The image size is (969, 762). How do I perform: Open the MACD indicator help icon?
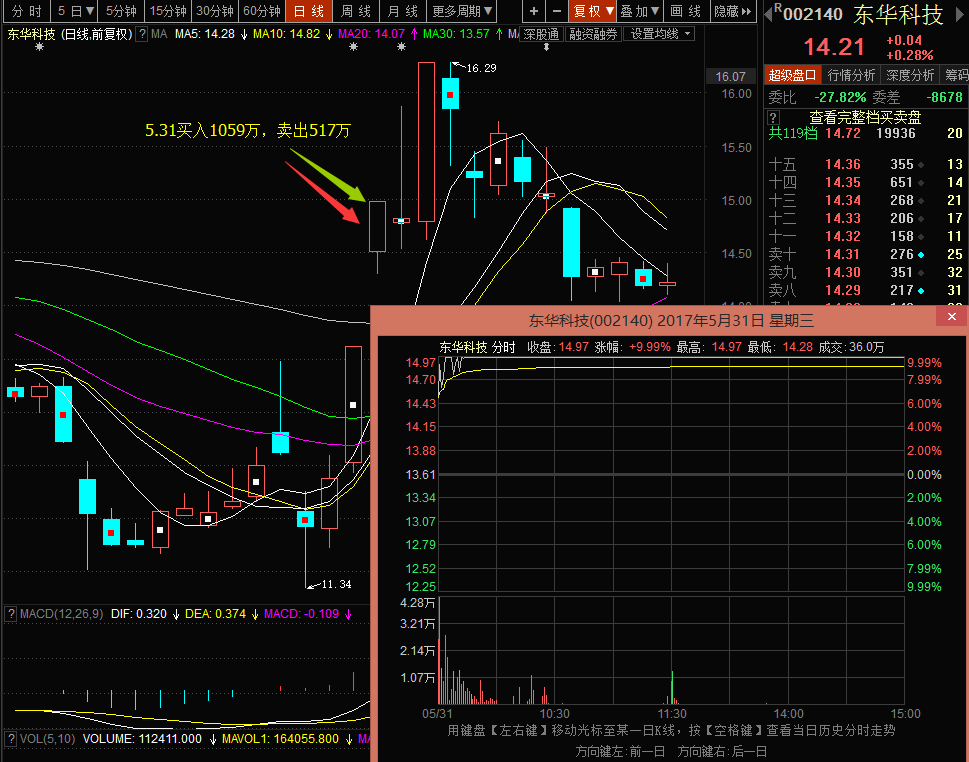pos(11,614)
